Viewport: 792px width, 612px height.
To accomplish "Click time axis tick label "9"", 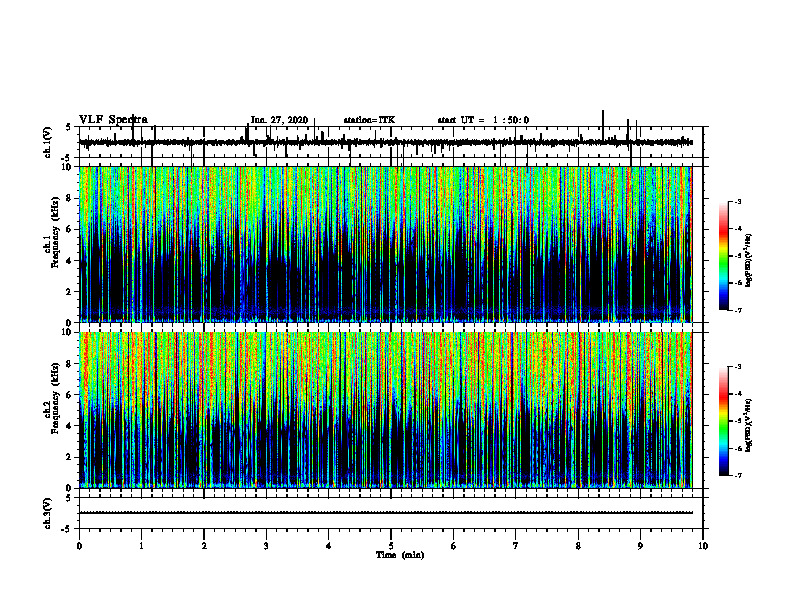I will point(640,546).
